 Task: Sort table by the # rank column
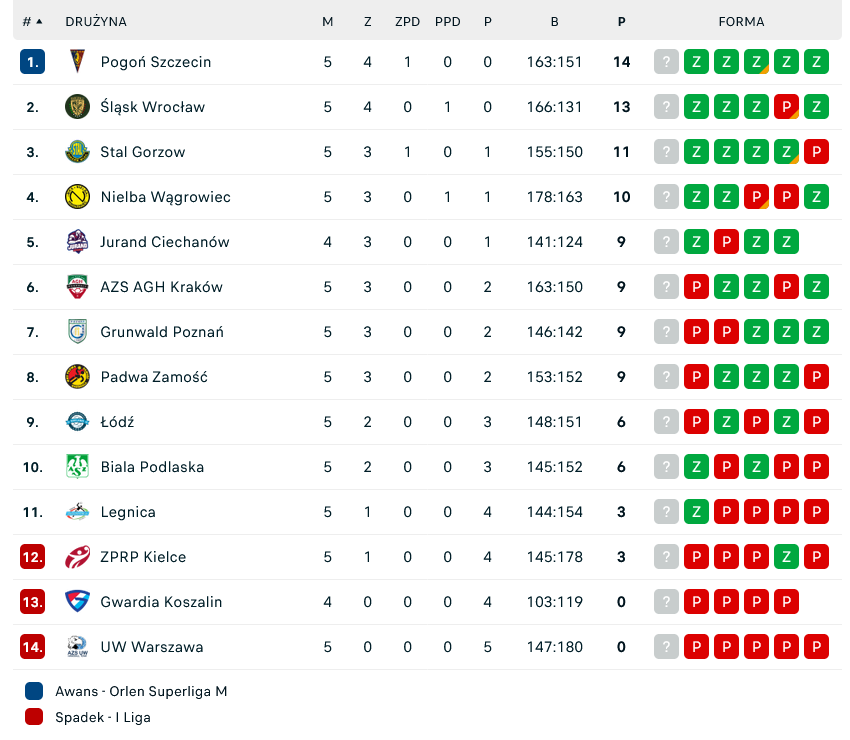click(x=32, y=22)
